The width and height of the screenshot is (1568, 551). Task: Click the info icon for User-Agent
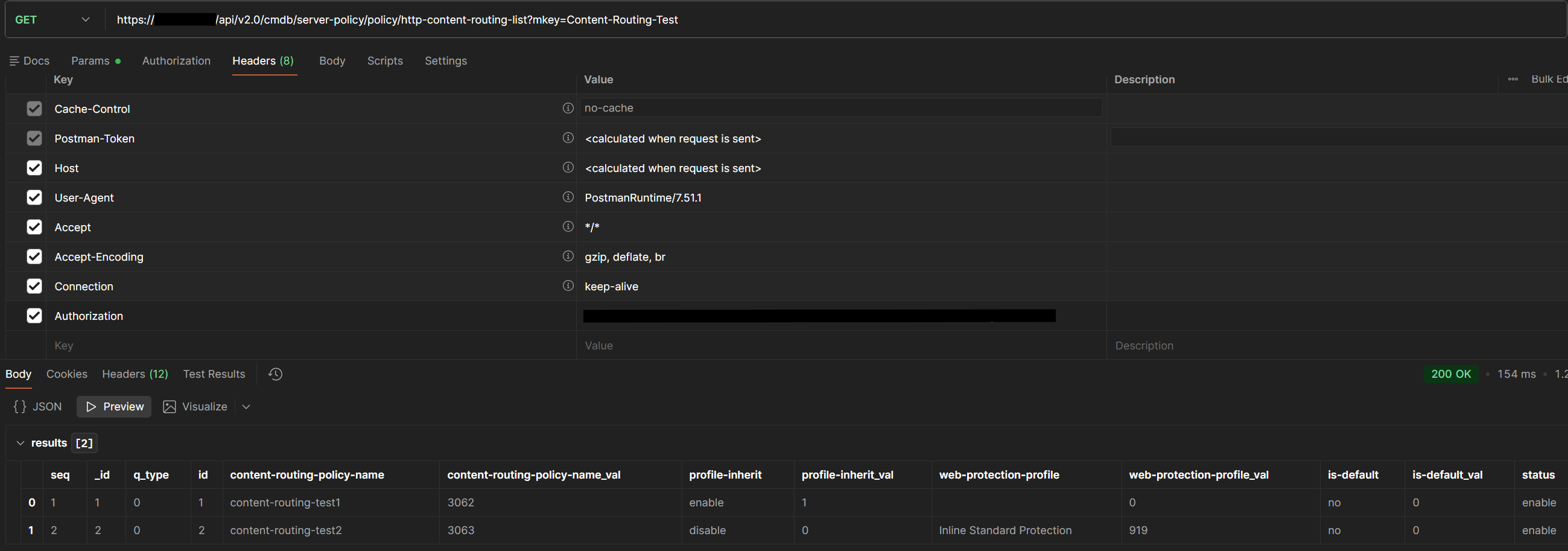pyautogui.click(x=568, y=197)
